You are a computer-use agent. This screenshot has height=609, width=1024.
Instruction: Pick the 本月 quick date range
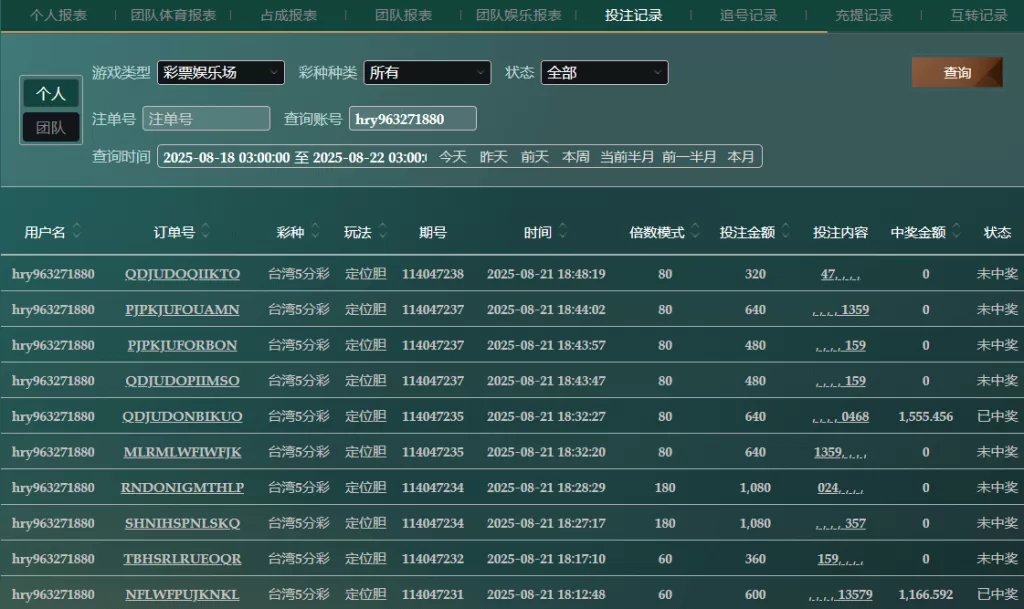pyautogui.click(x=741, y=157)
